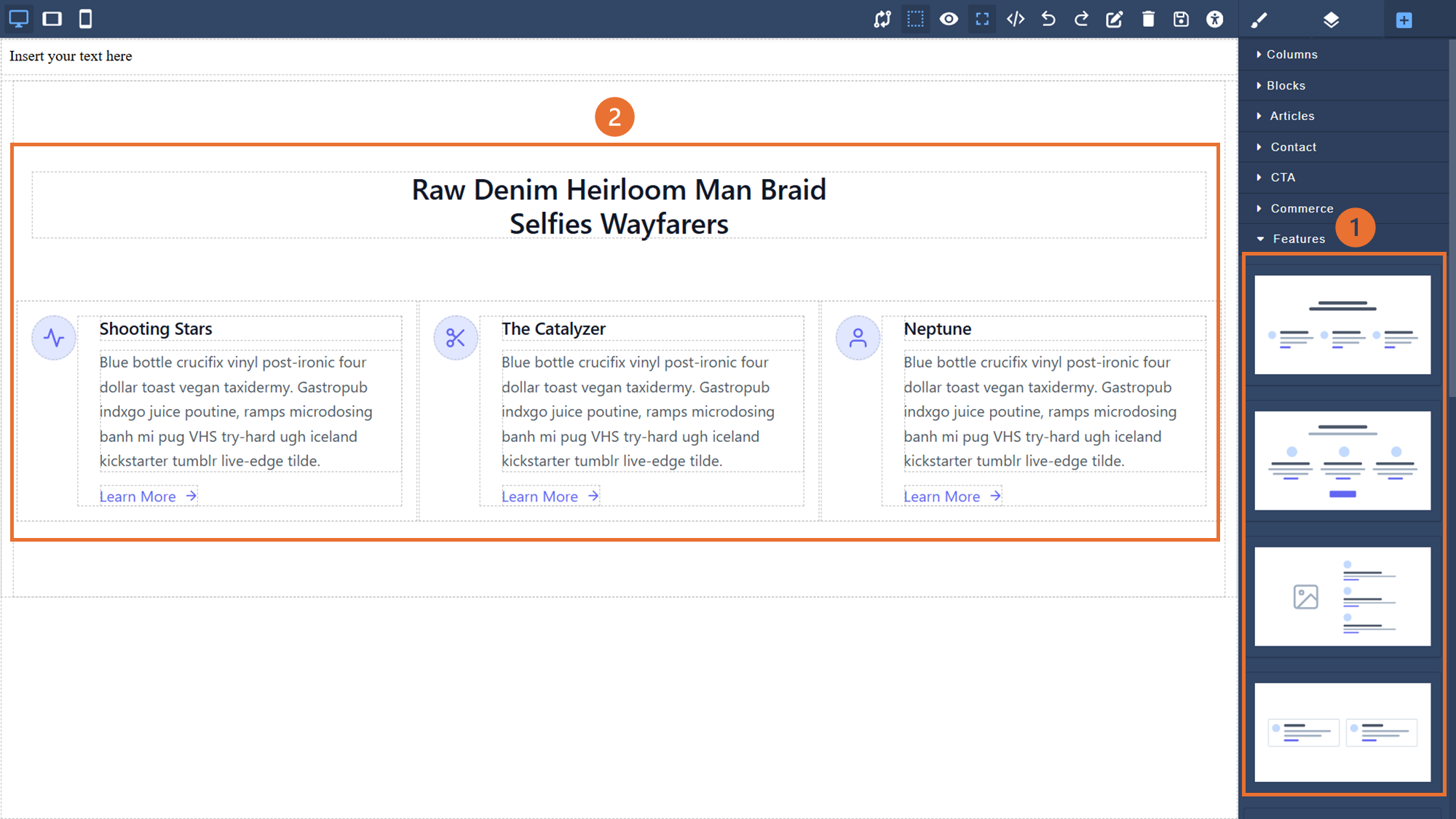The width and height of the screenshot is (1456, 819).
Task: Open the layers panel tab
Action: pyautogui.click(x=1331, y=20)
